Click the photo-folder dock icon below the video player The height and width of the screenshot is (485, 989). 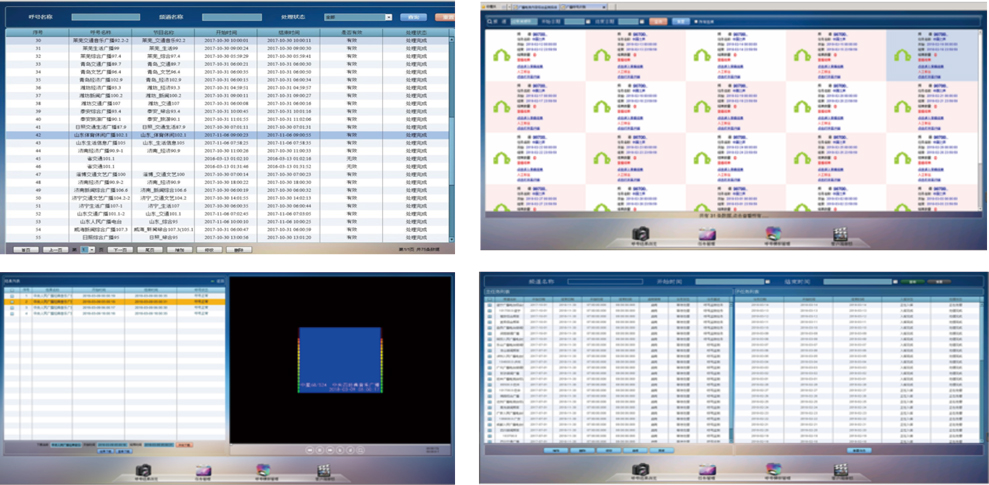point(203,470)
